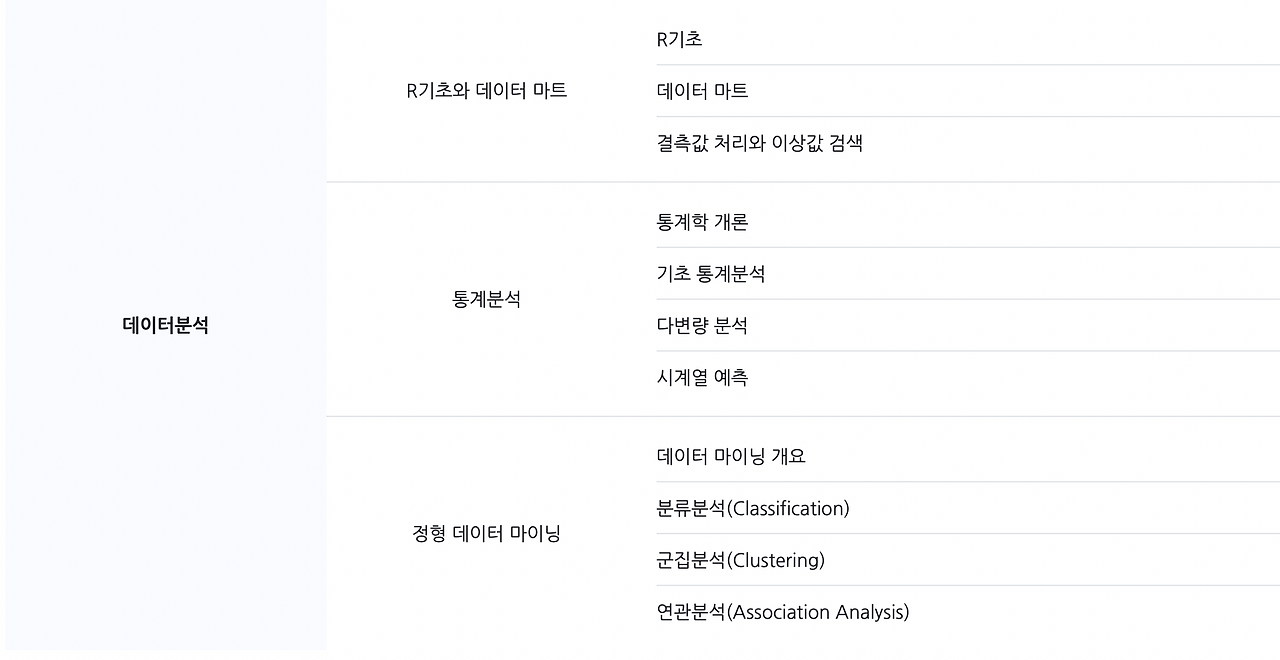Open the 시계열 예측 topic
Image resolution: width=1280 pixels, height=660 pixels.
pos(702,378)
